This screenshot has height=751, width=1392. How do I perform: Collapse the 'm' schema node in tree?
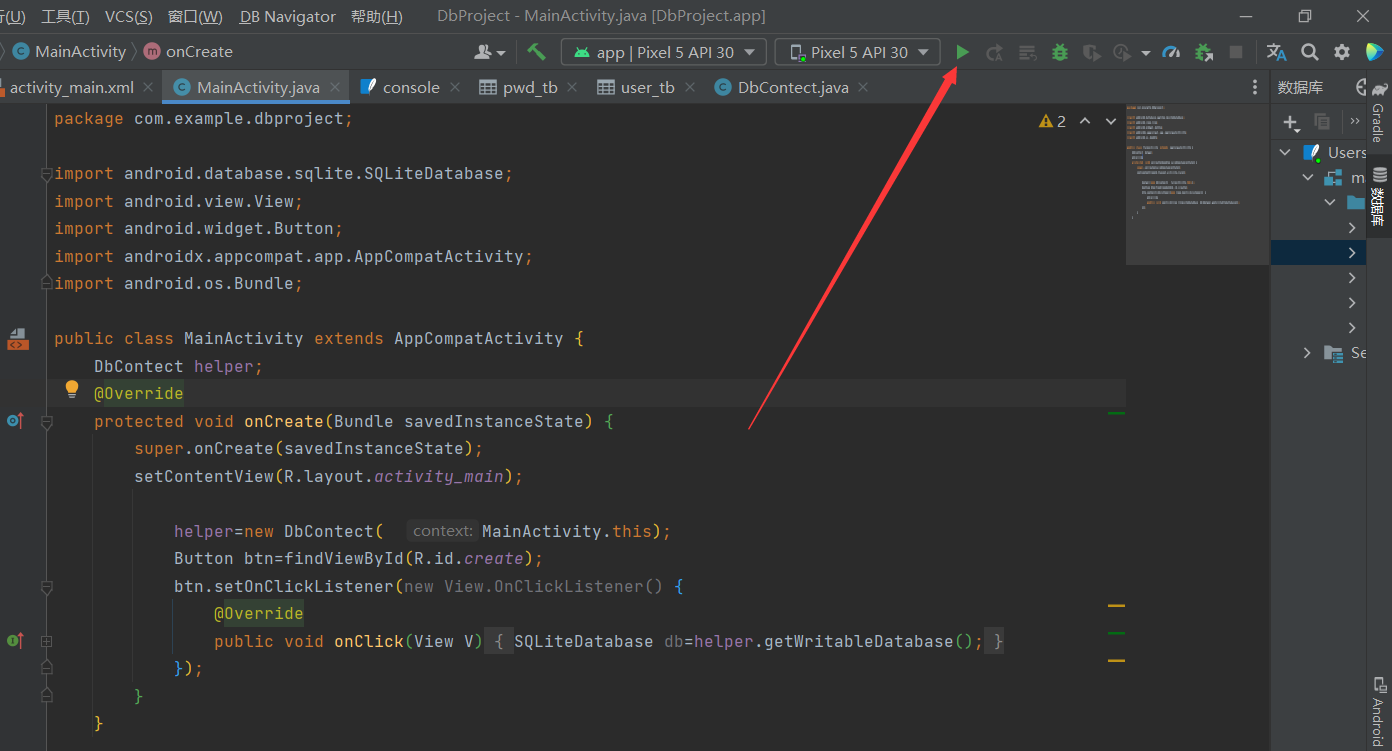pyautogui.click(x=1308, y=177)
